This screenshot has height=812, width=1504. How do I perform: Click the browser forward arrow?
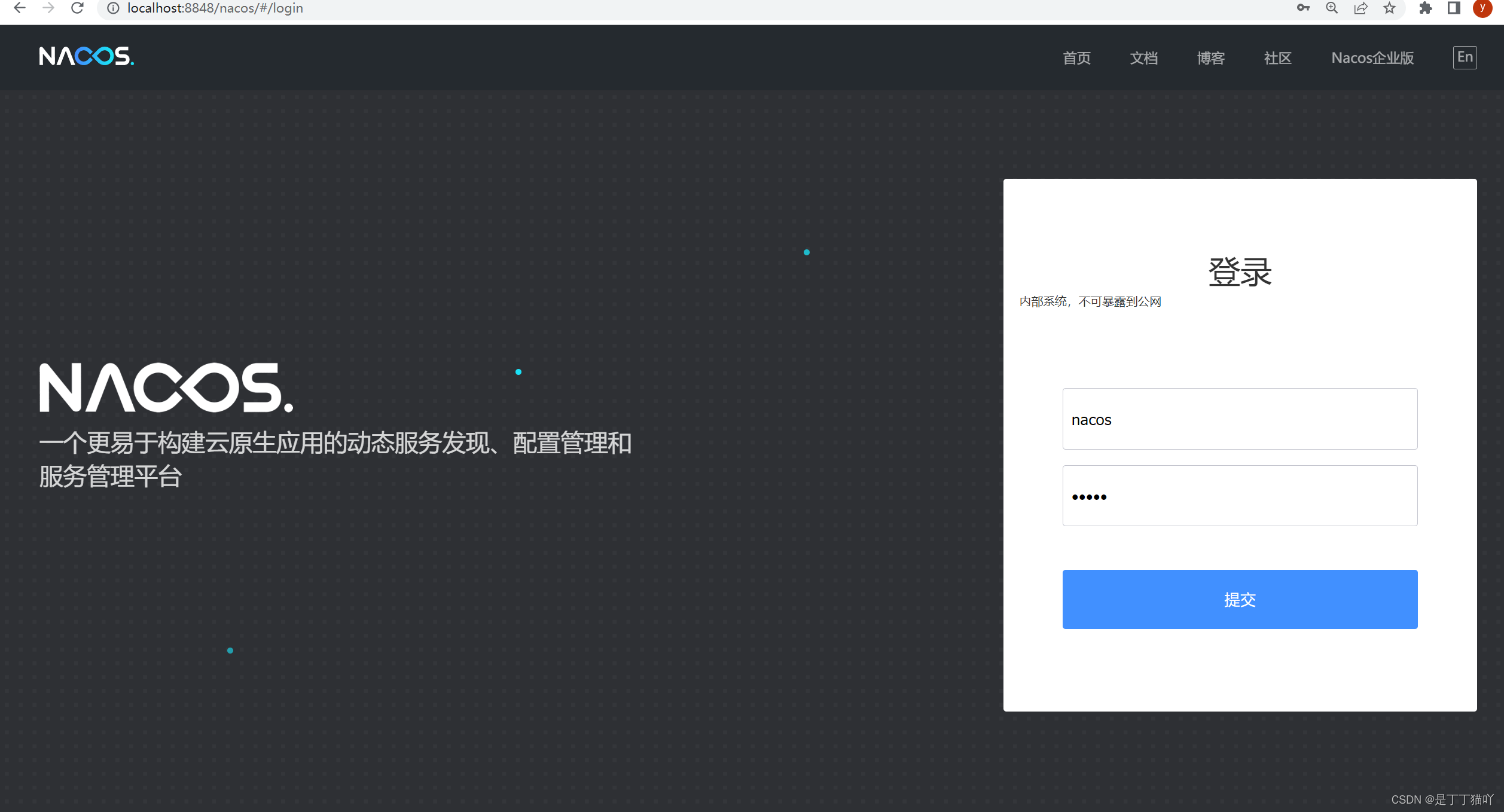pyautogui.click(x=48, y=8)
